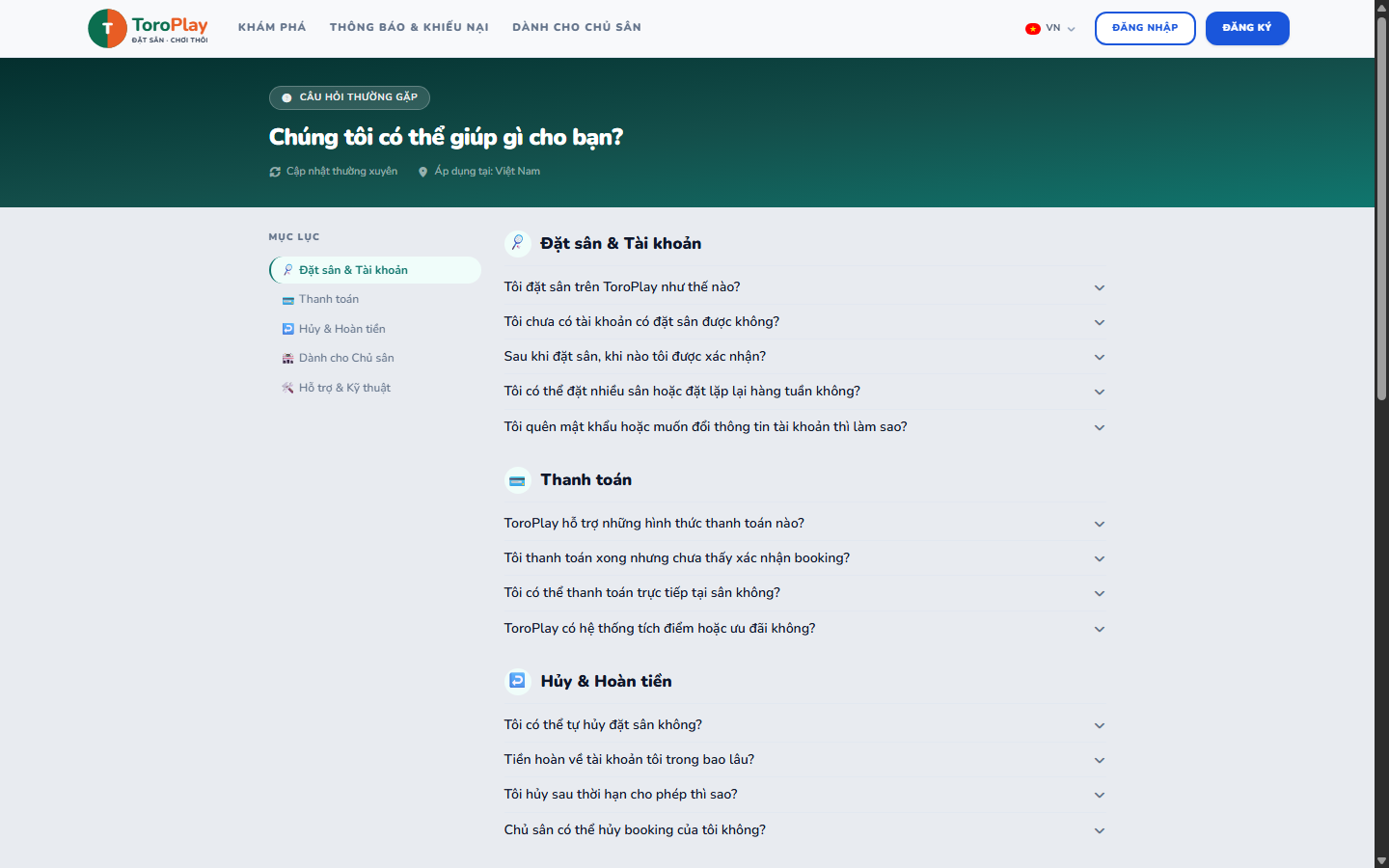Click the stadium icon next to Dành cho Chủ sân
This screenshot has width=1389, height=868.
click(x=287, y=358)
